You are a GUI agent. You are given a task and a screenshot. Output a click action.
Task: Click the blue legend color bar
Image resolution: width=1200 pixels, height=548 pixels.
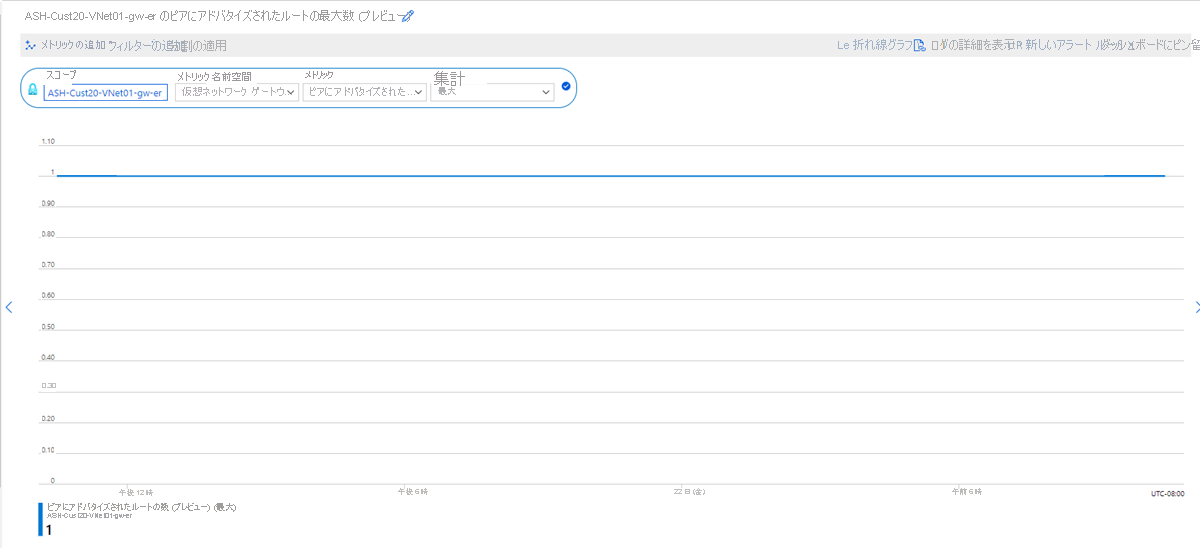pos(41,519)
